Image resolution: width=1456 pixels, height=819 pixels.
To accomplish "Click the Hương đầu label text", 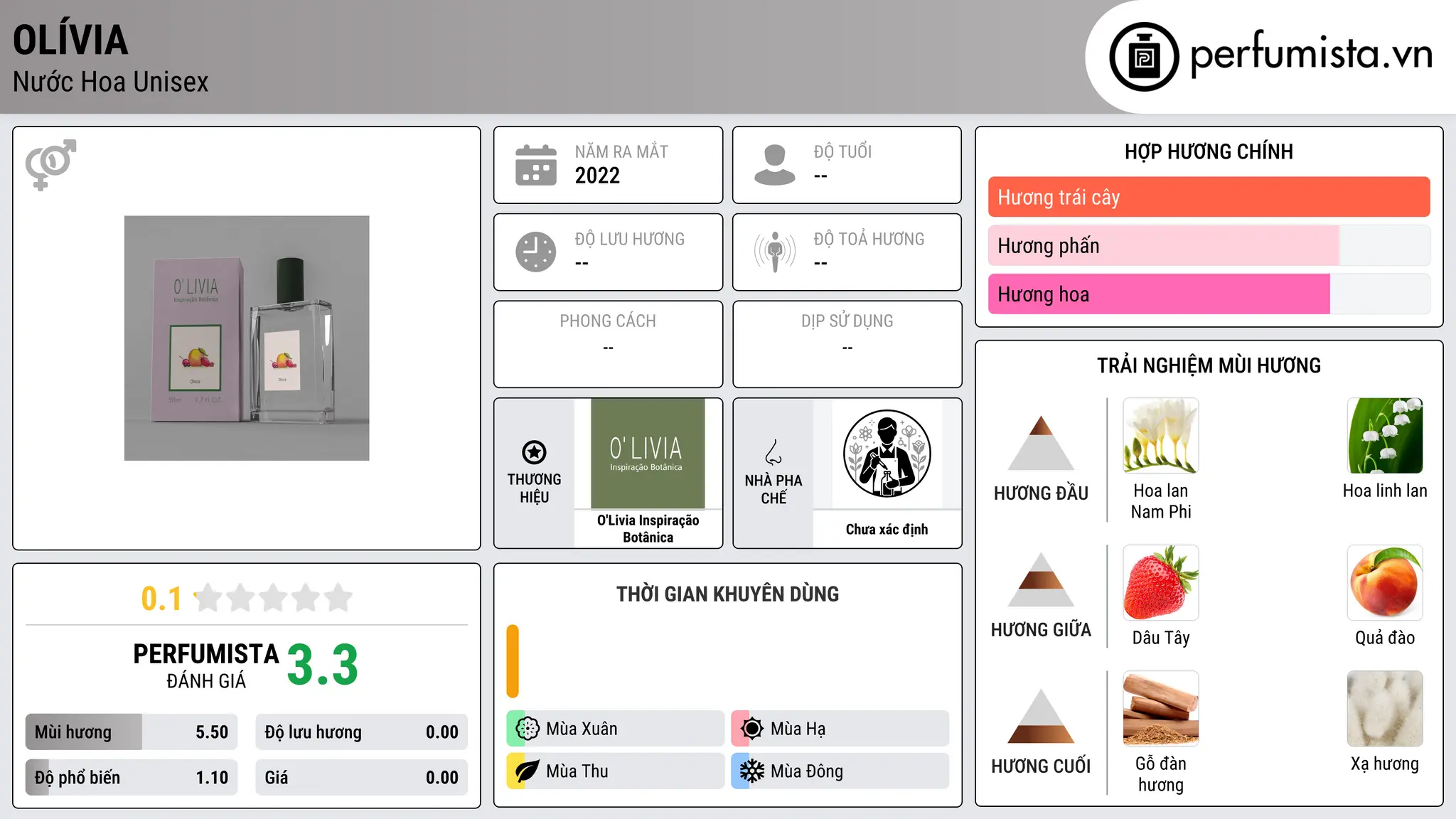I will [x=1042, y=493].
